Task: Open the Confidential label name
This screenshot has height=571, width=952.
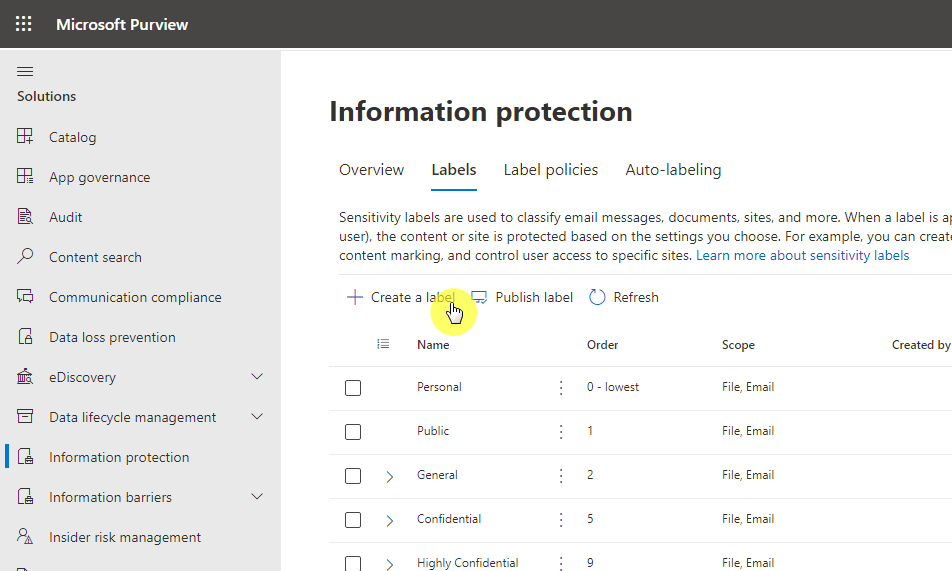Action: tap(449, 519)
